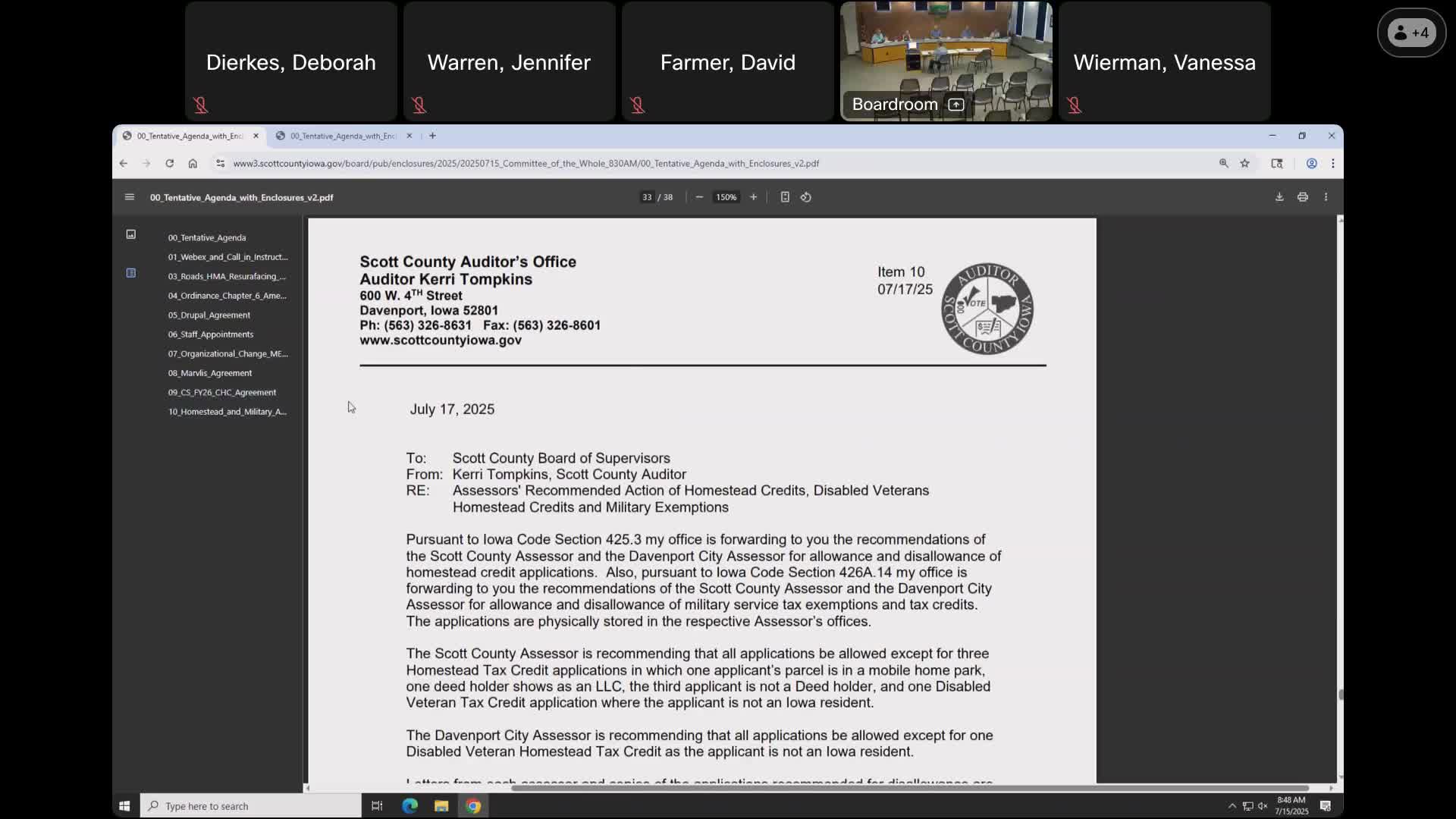Show the document outline panel
The image size is (1456, 819).
tap(130, 273)
